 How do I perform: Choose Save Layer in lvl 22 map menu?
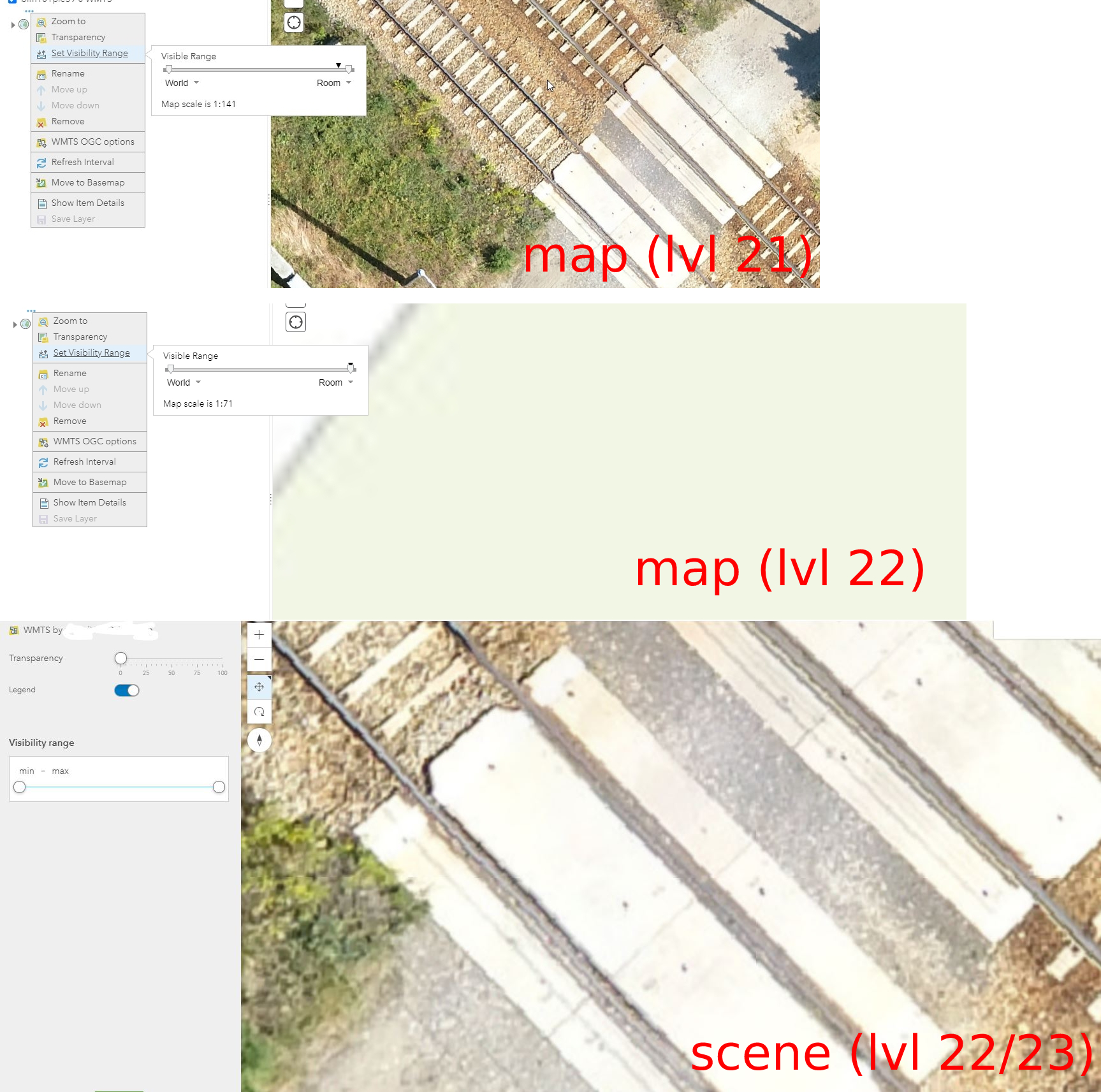75,519
